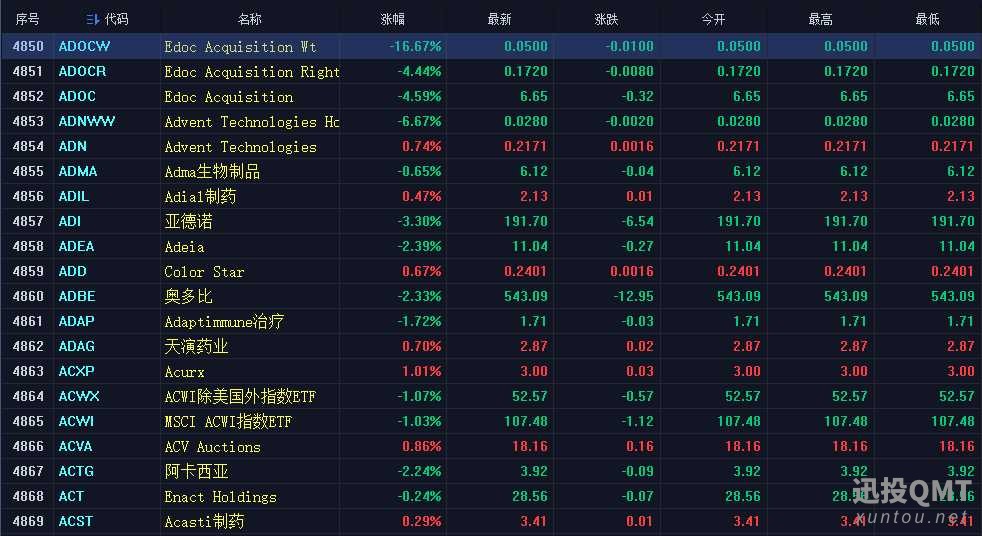The image size is (982, 536).
Task: Click the 1.01% change for ACXP
Action: coord(421,371)
